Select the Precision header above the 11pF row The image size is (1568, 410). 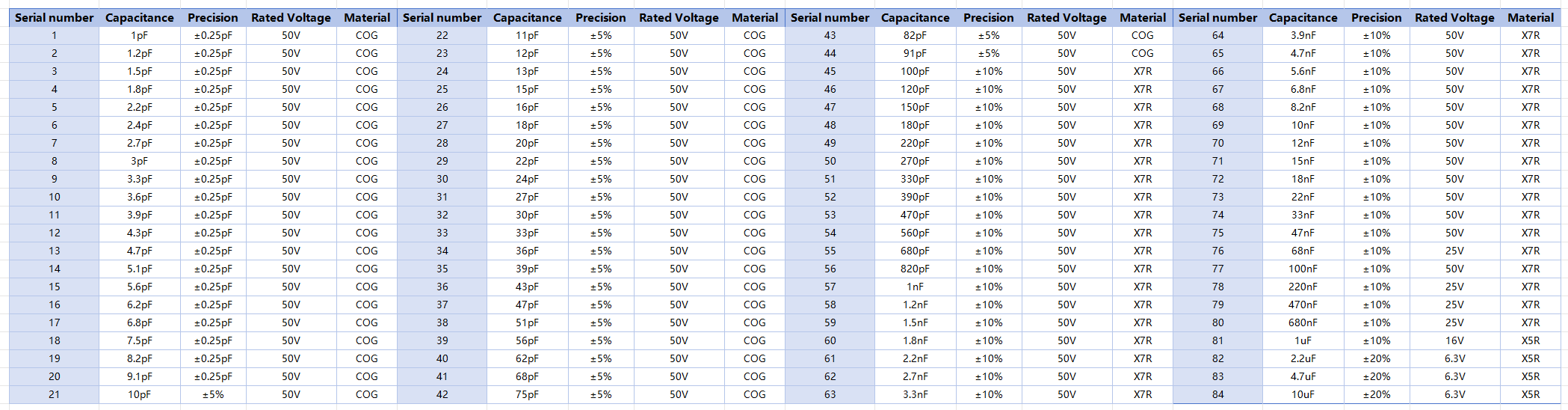(601, 17)
